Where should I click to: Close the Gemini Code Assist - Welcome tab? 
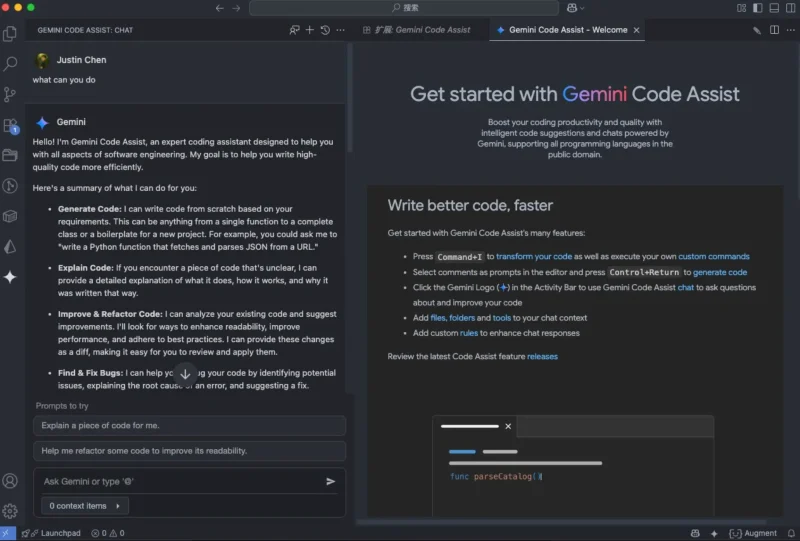(x=636, y=30)
